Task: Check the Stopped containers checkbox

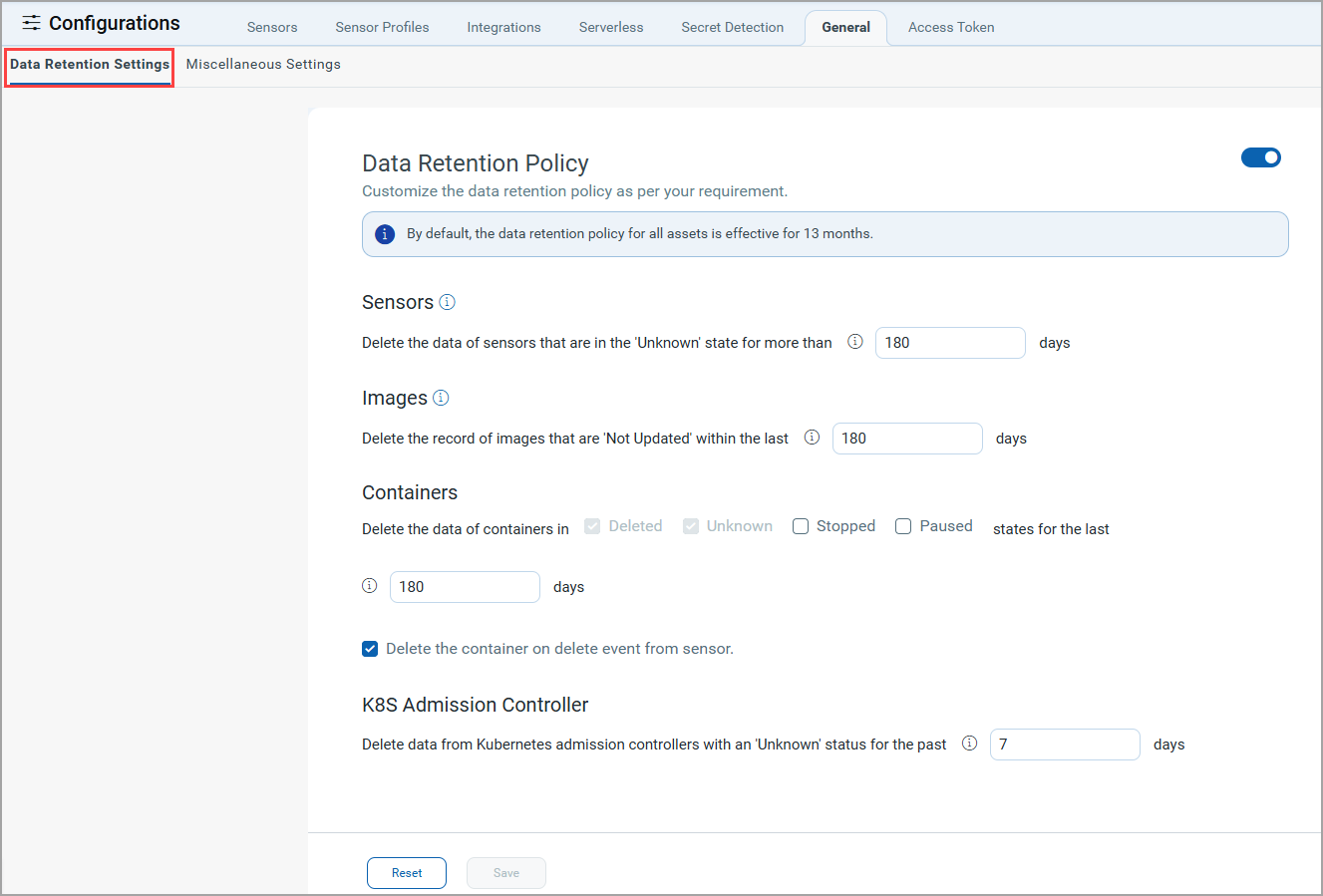Action: [801, 526]
